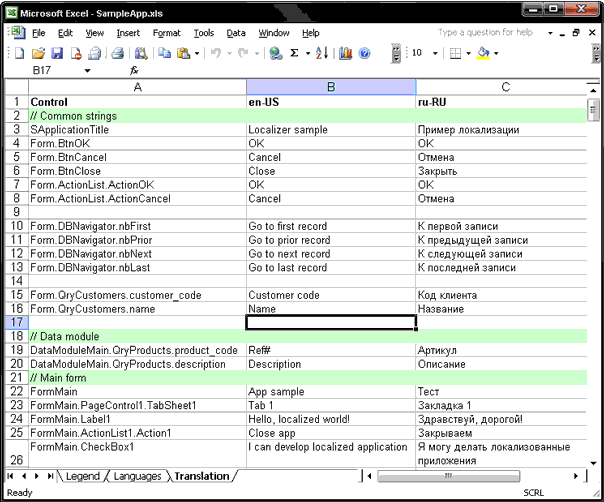604x502 pixels.
Task: Click the horizontal scrollbar thumb
Action: tap(448, 476)
